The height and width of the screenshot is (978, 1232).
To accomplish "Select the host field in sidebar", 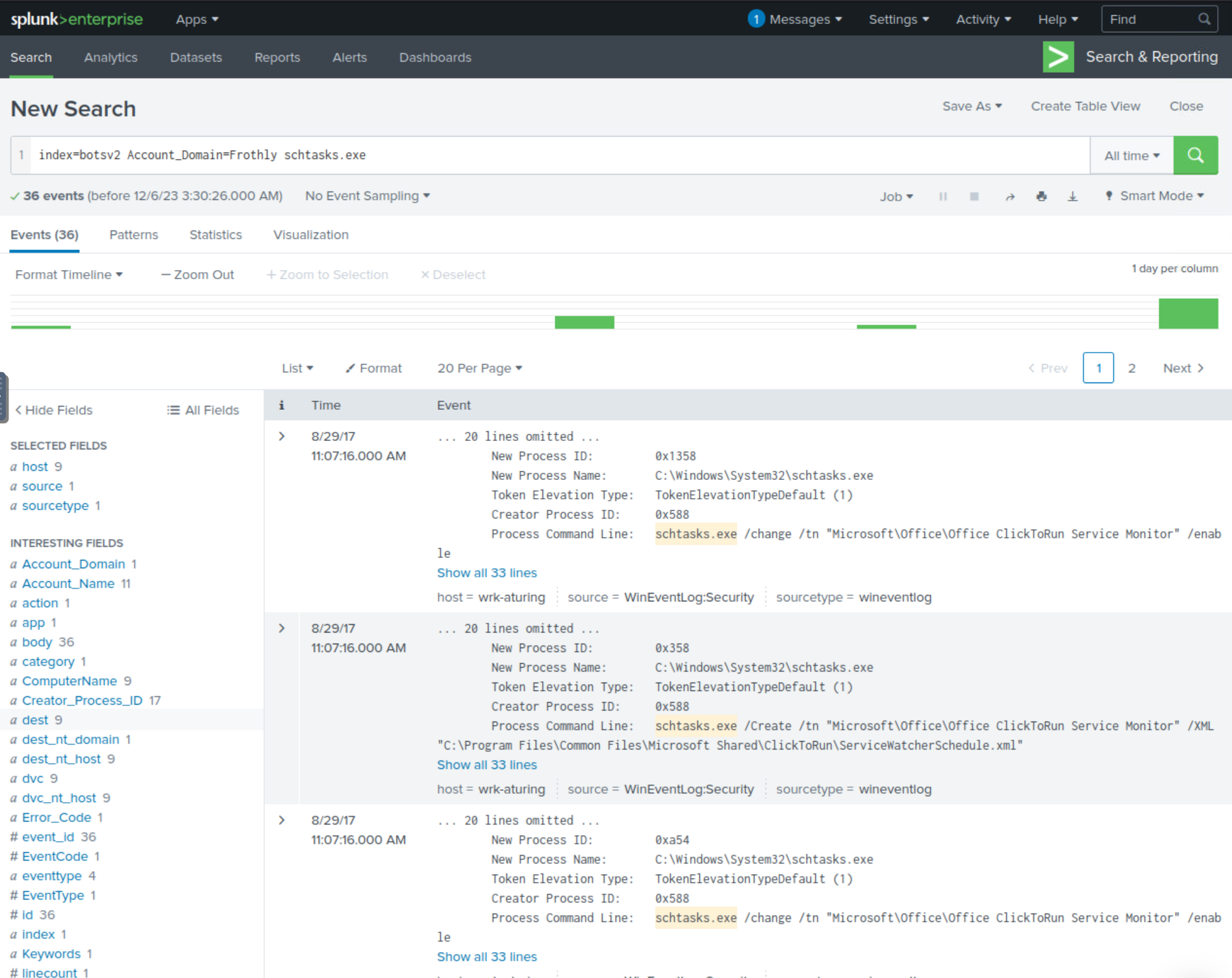I will click(35, 467).
